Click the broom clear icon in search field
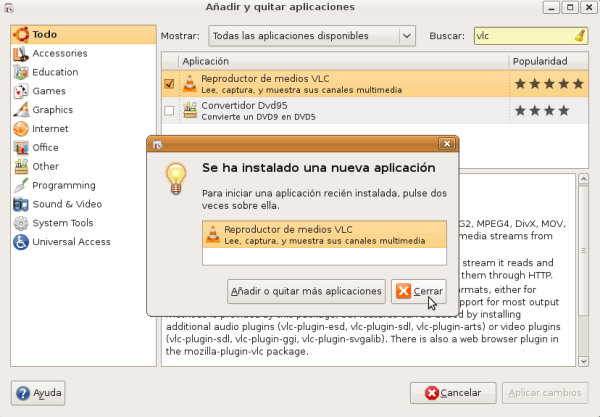Screen dimensions: 600x417 581,36
